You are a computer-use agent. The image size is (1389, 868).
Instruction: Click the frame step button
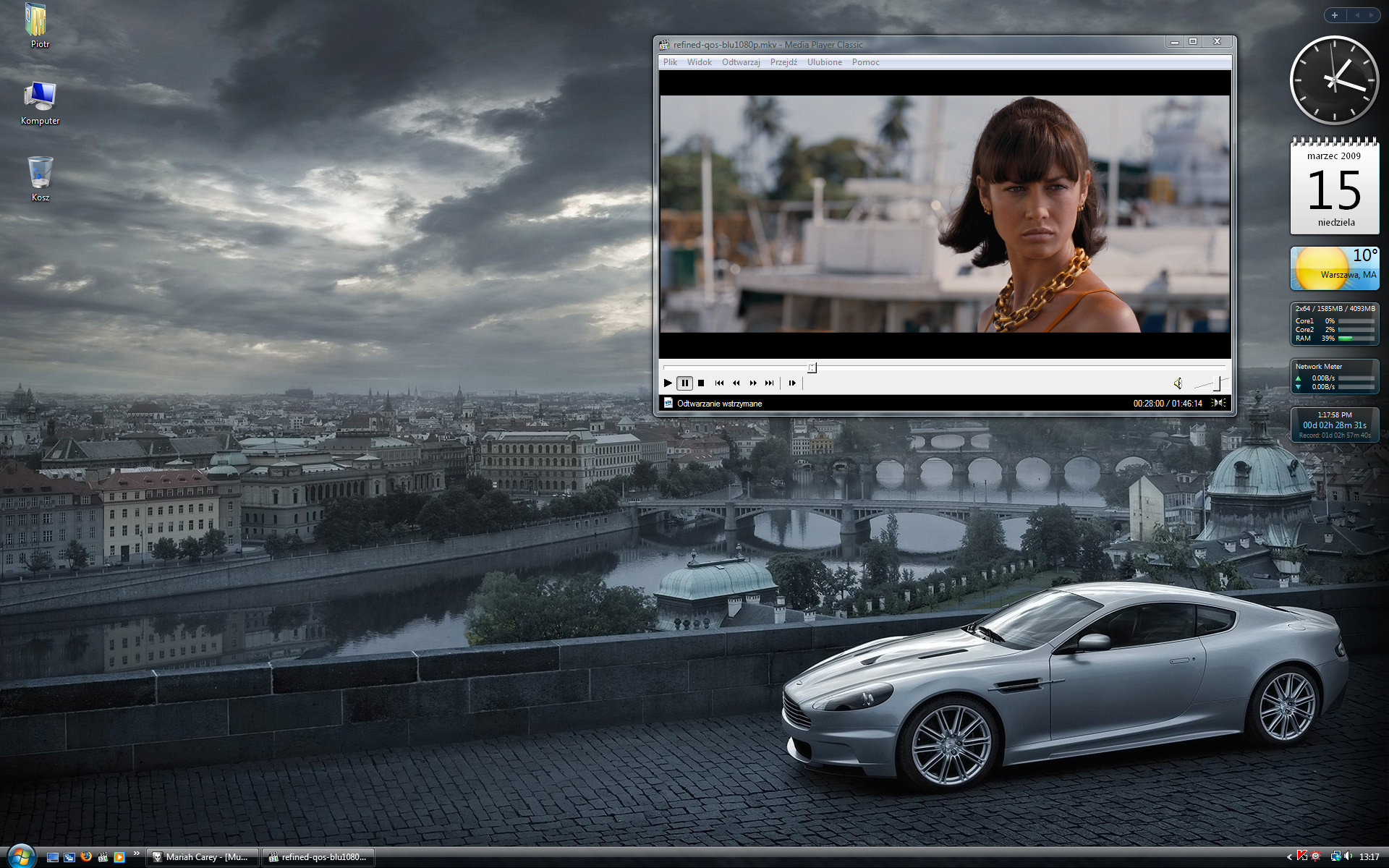coord(792,383)
